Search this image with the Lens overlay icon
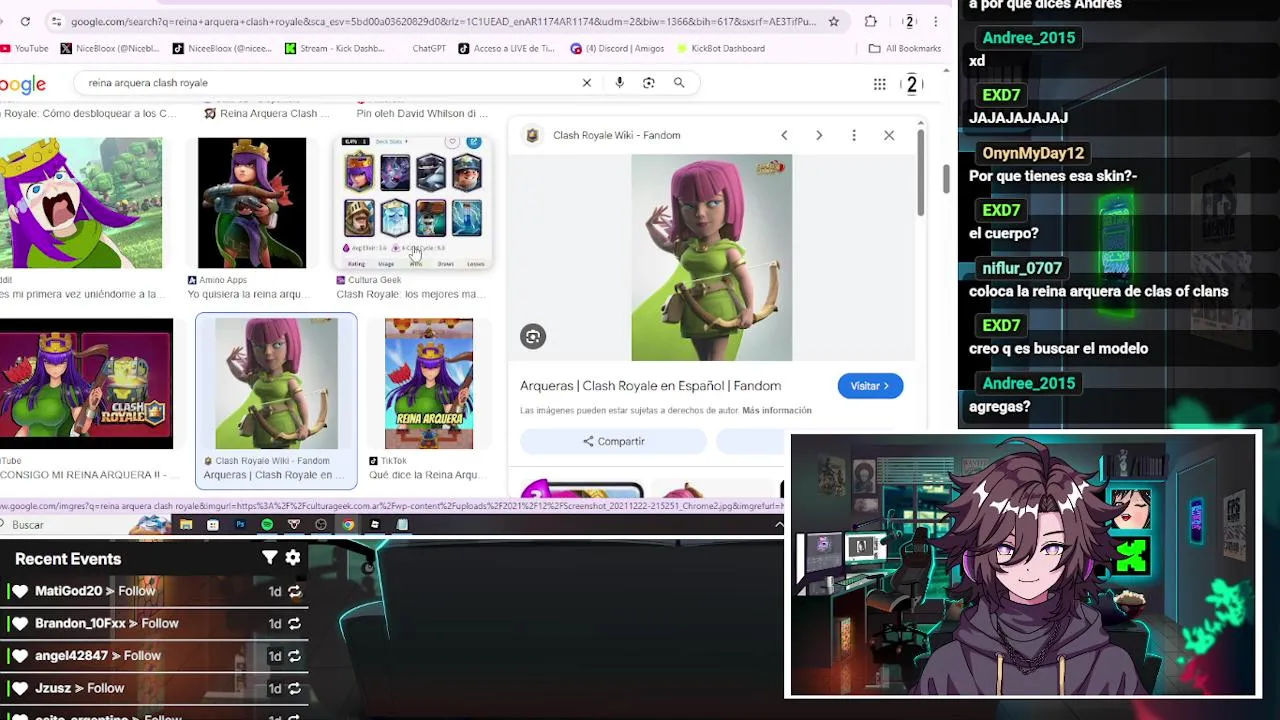Image resolution: width=1280 pixels, height=720 pixels. [533, 337]
